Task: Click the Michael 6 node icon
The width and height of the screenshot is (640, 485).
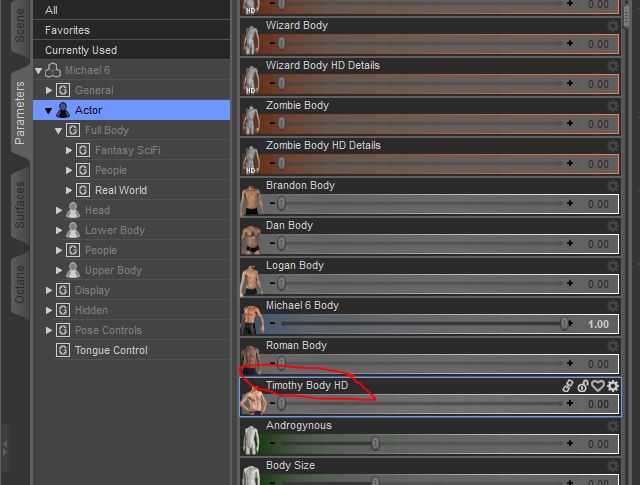Action: (53, 70)
